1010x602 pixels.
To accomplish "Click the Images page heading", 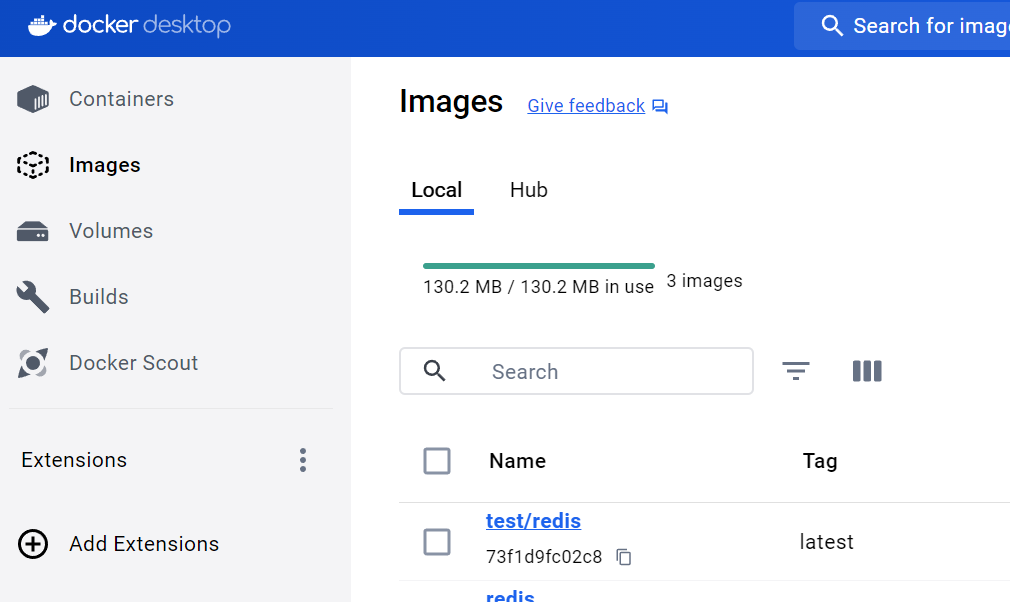I will [451, 102].
